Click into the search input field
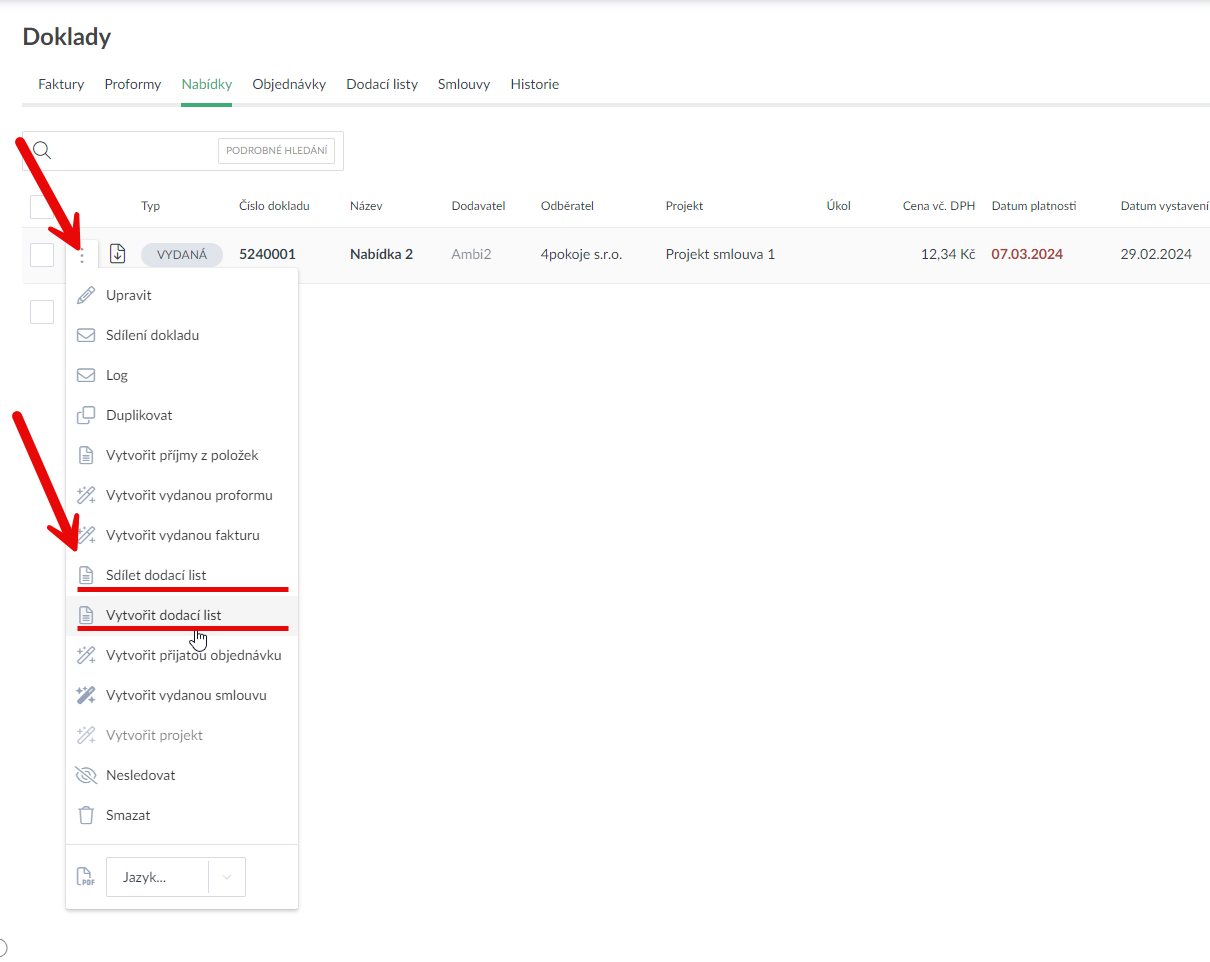1210x962 pixels. [135, 151]
